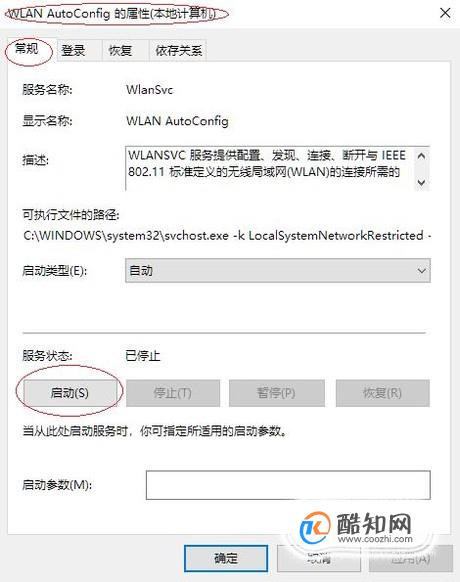
Task: Click the 暂停(P) pause button
Action: coord(277,393)
